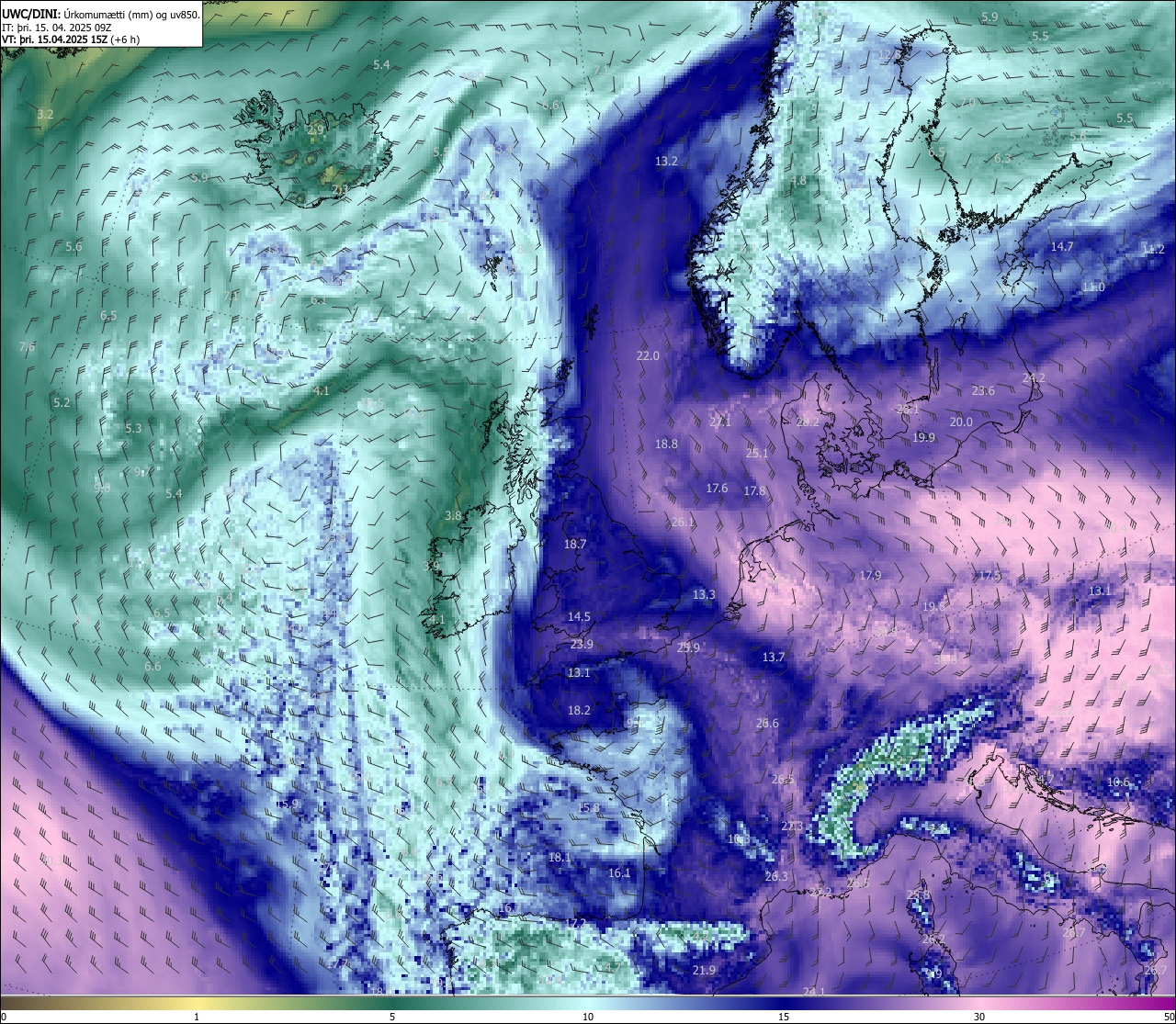
Task: Click the 25.1 value west of Denmark
Action: pyautogui.click(x=757, y=453)
